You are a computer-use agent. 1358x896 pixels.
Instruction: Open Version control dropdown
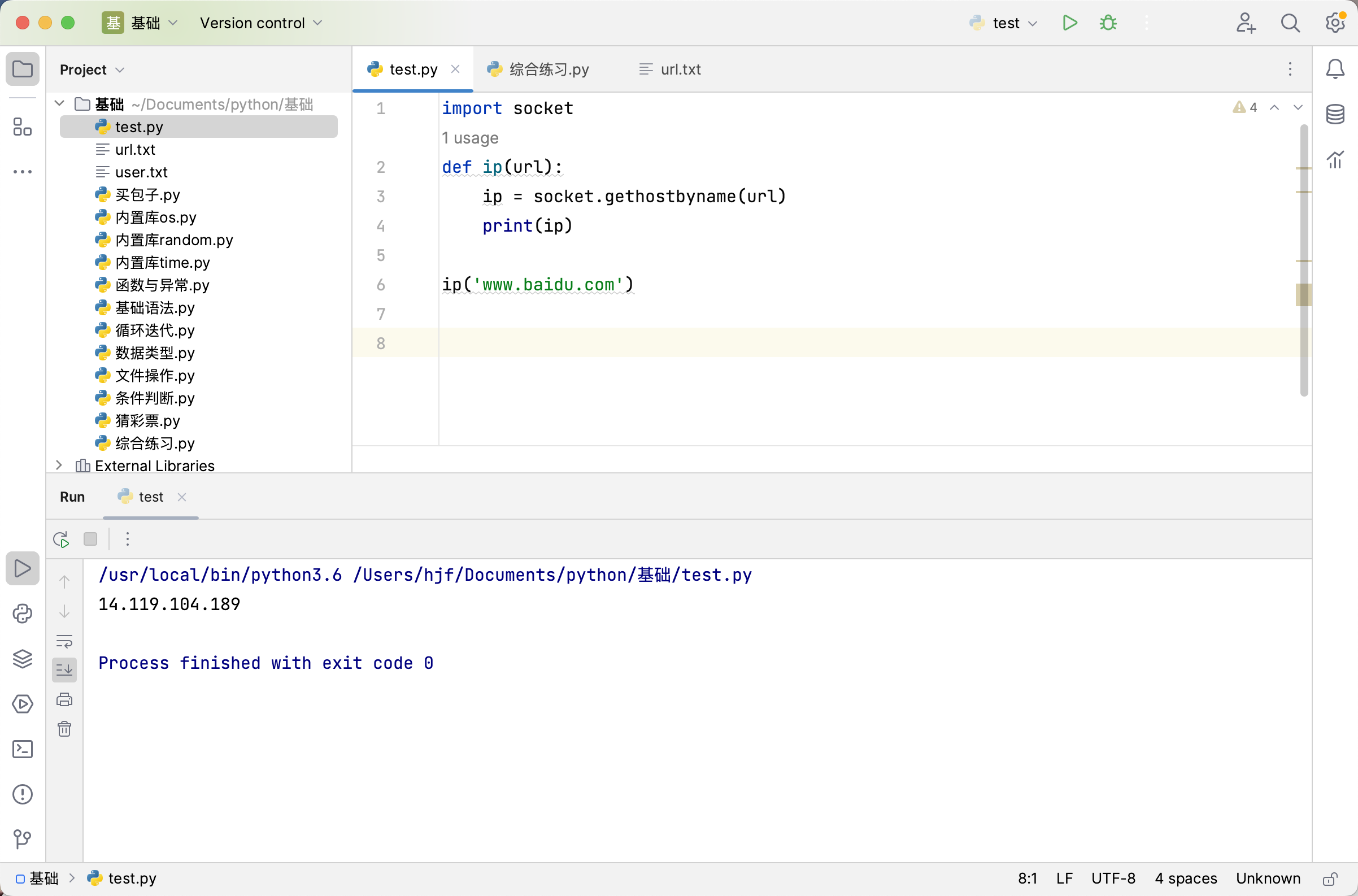[261, 23]
